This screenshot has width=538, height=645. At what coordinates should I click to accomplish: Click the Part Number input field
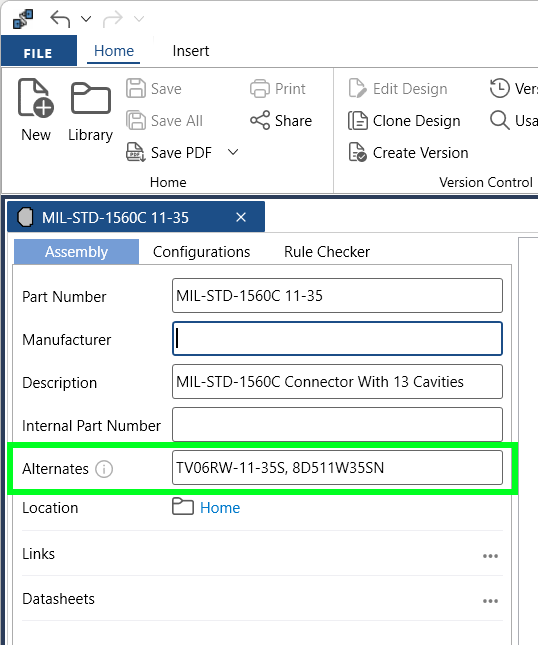click(x=337, y=295)
